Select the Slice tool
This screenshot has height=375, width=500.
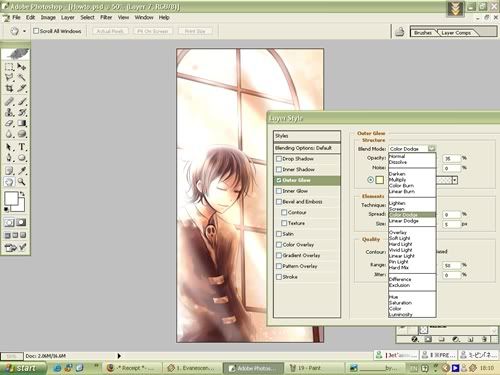22,88
